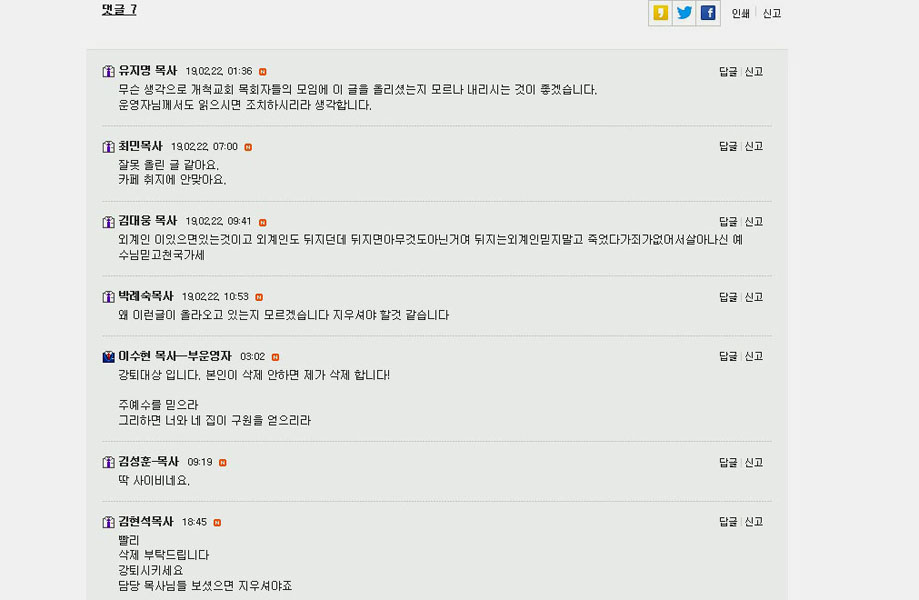Click new badge next to 최민목사 timestamp
This screenshot has width=919, height=600.
[x=248, y=147]
